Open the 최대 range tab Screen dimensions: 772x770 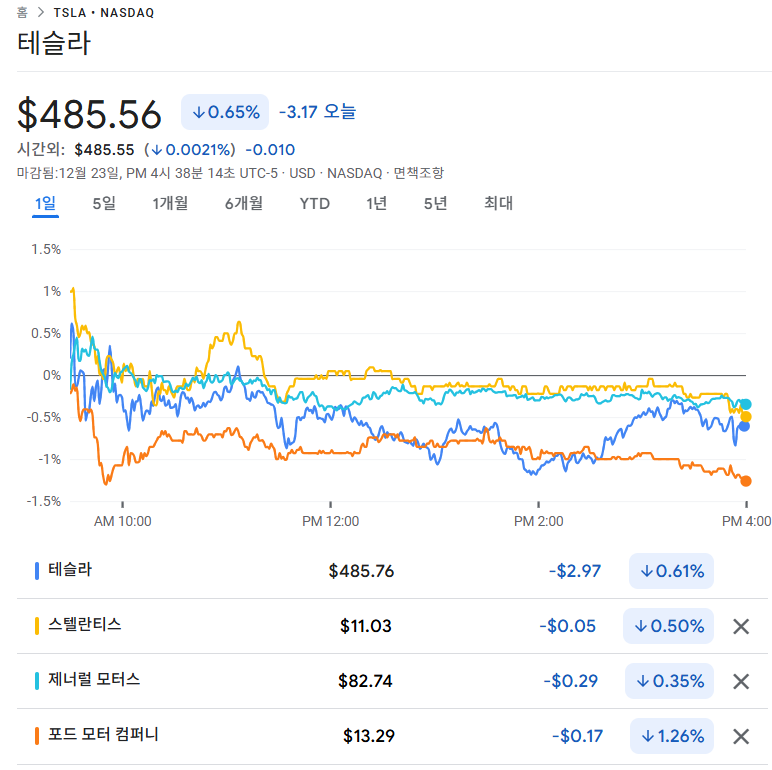[x=498, y=204]
